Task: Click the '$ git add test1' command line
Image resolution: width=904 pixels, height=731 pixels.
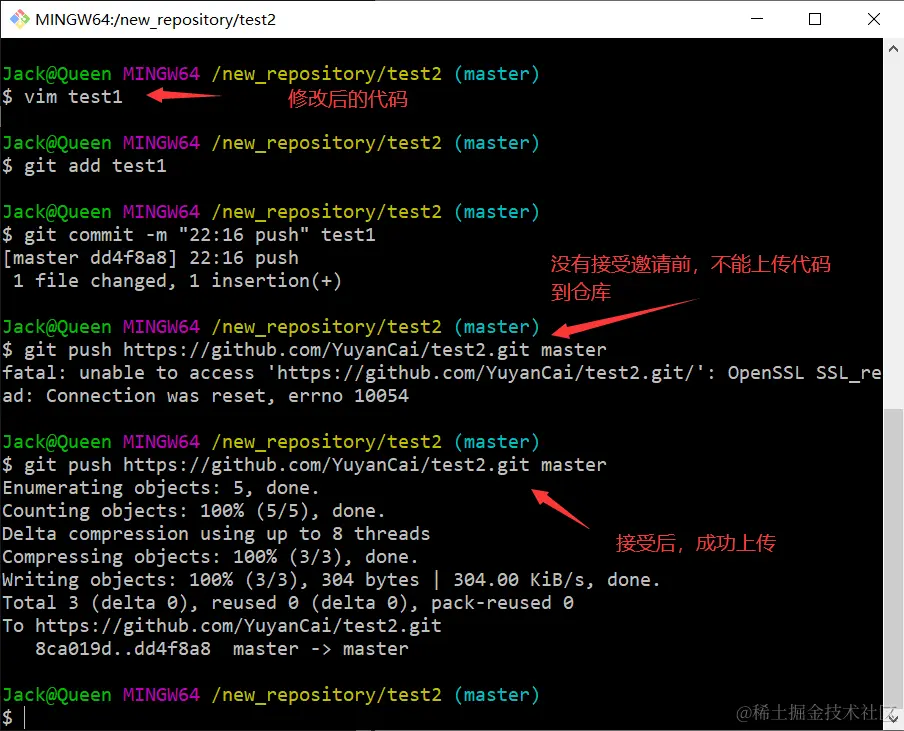Action: 84,166
